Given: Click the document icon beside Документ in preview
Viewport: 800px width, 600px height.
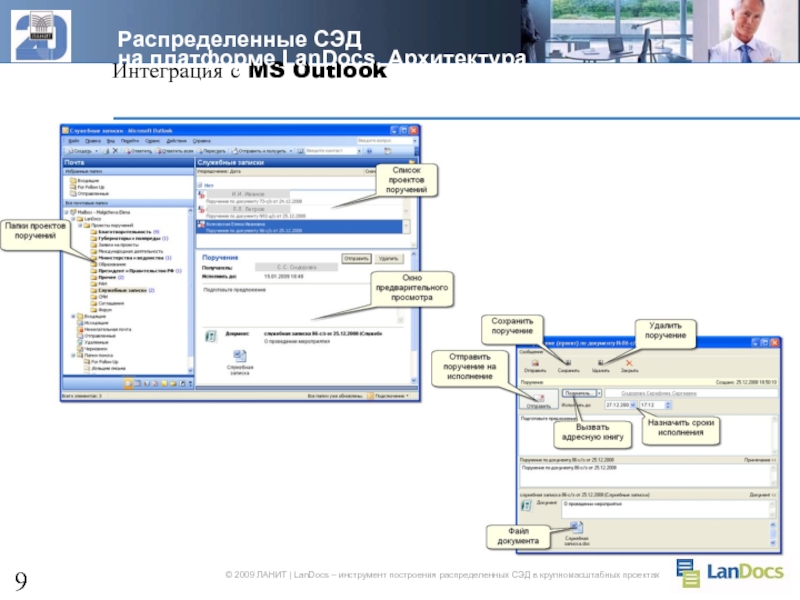Looking at the screenshot, I should pos(211,336).
